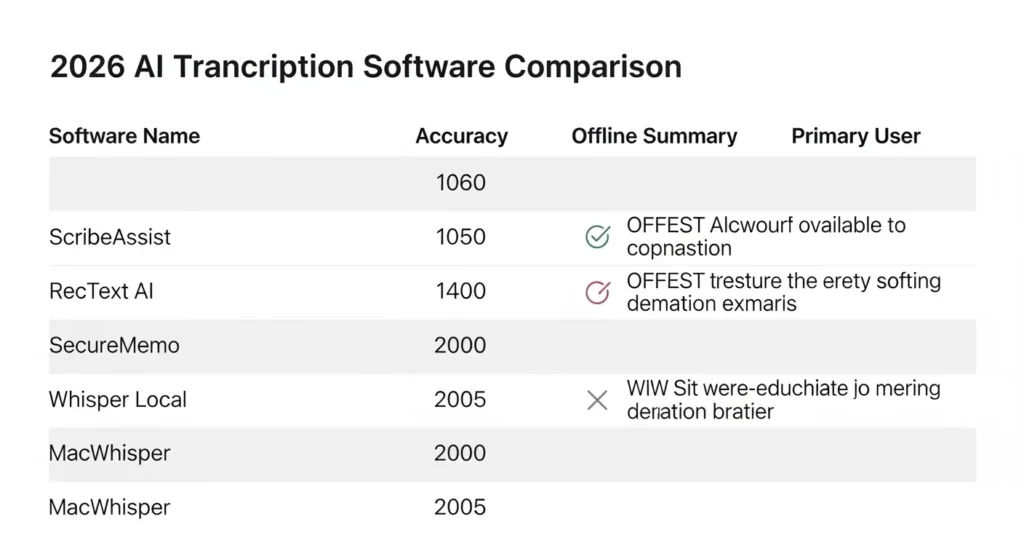This screenshot has height=559, width=1024.
Task: Select the RecText AI software name
Action: [101, 292]
